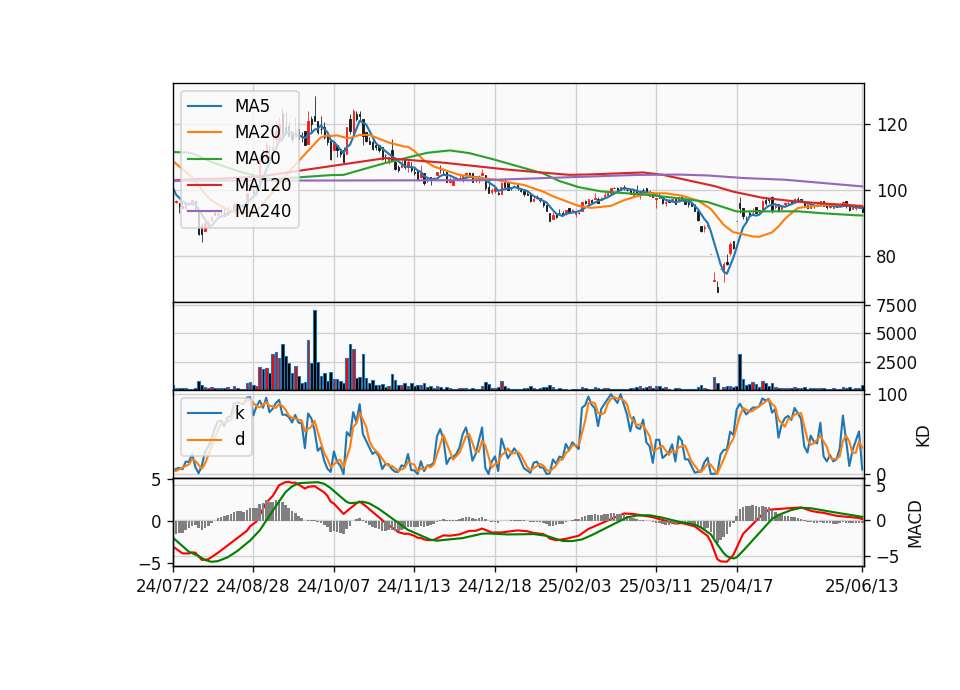Click the 25/02/03 date axis label
Screen dimensions: 960x690
(x=575, y=586)
